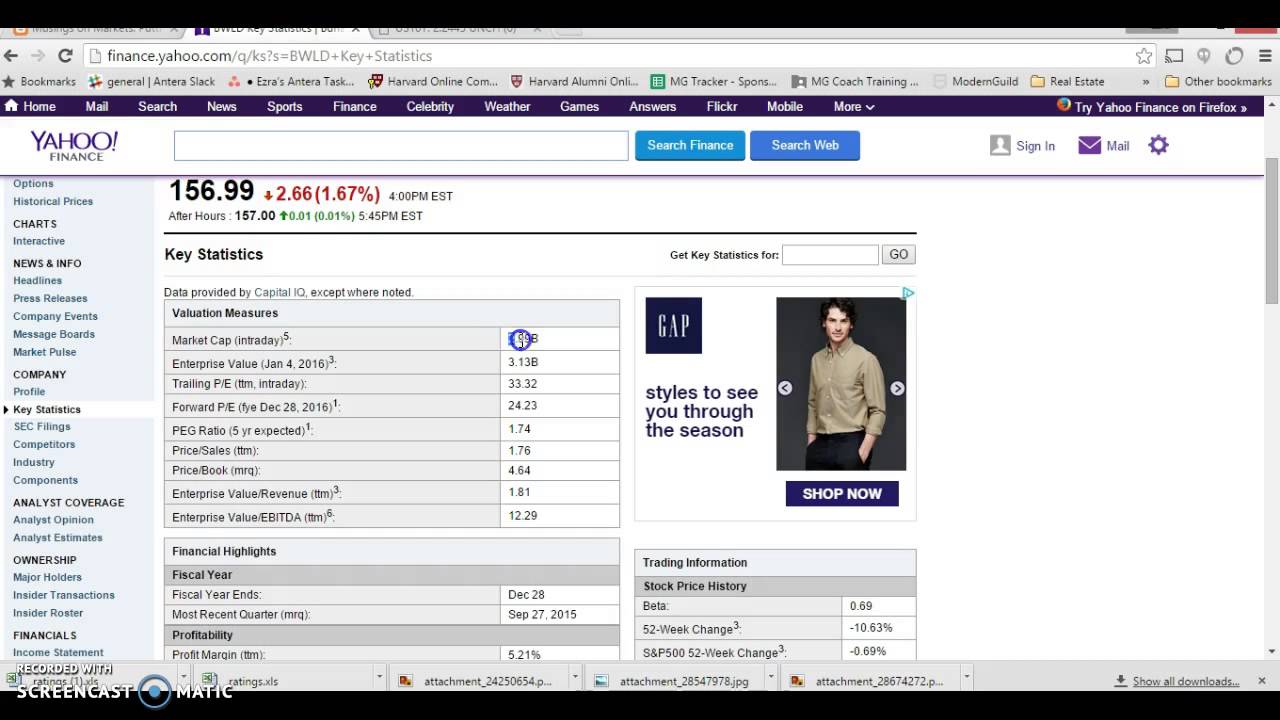Open Finance in the Yahoo nav bar
Screen dimensions: 1280x720
[355, 106]
